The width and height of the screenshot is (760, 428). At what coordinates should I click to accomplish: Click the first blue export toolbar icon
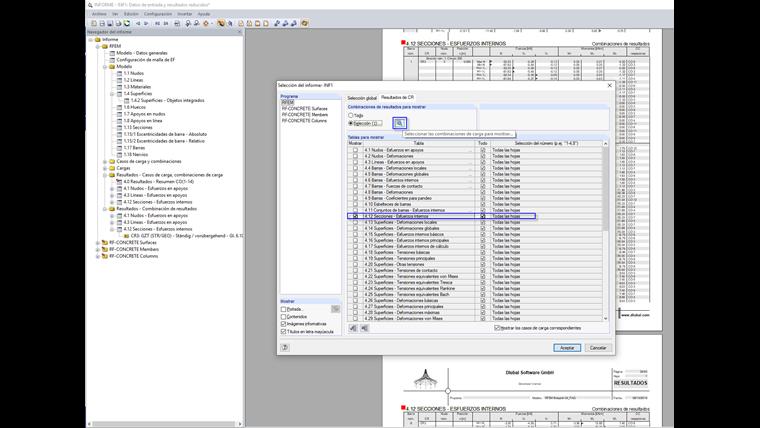(x=277, y=23)
